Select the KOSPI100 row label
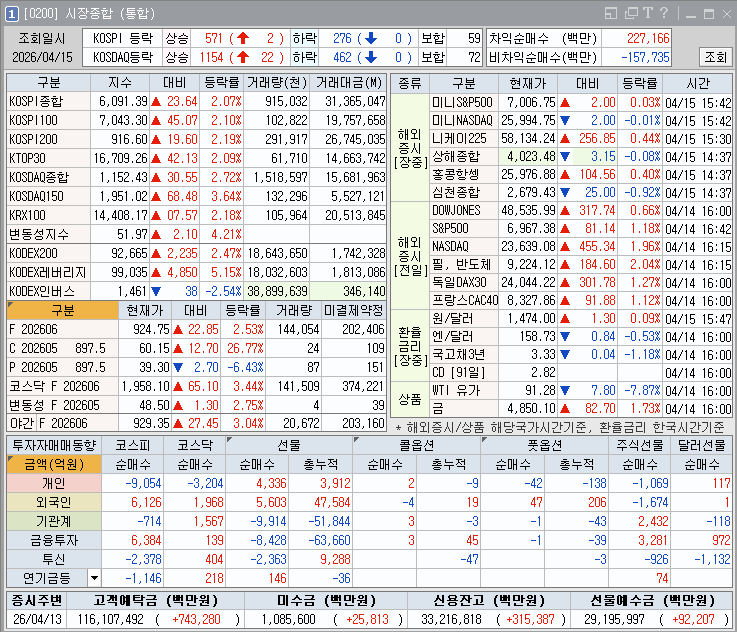The height and width of the screenshot is (632, 737). point(48,120)
